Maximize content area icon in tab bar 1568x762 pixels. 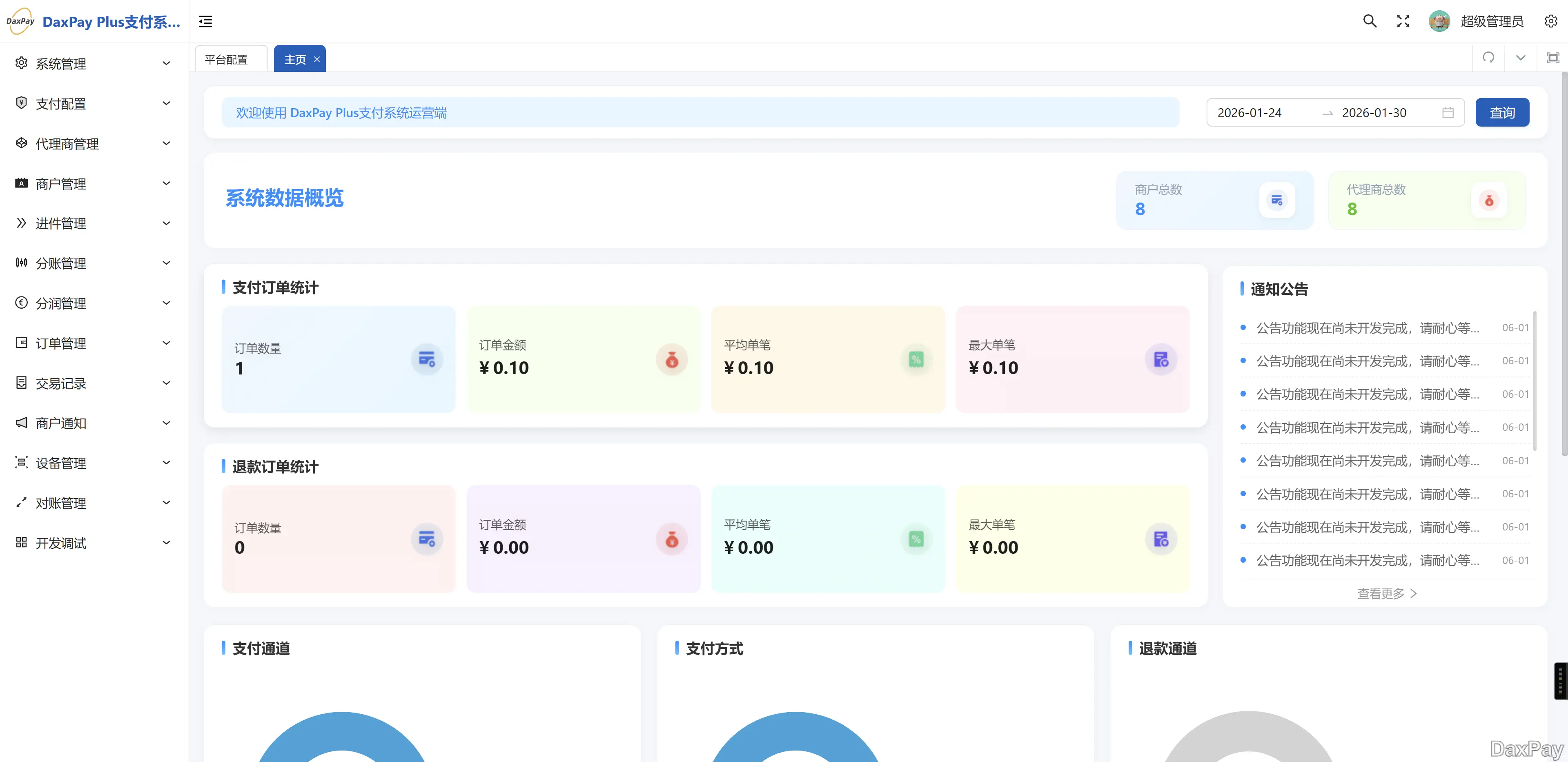(x=1553, y=58)
